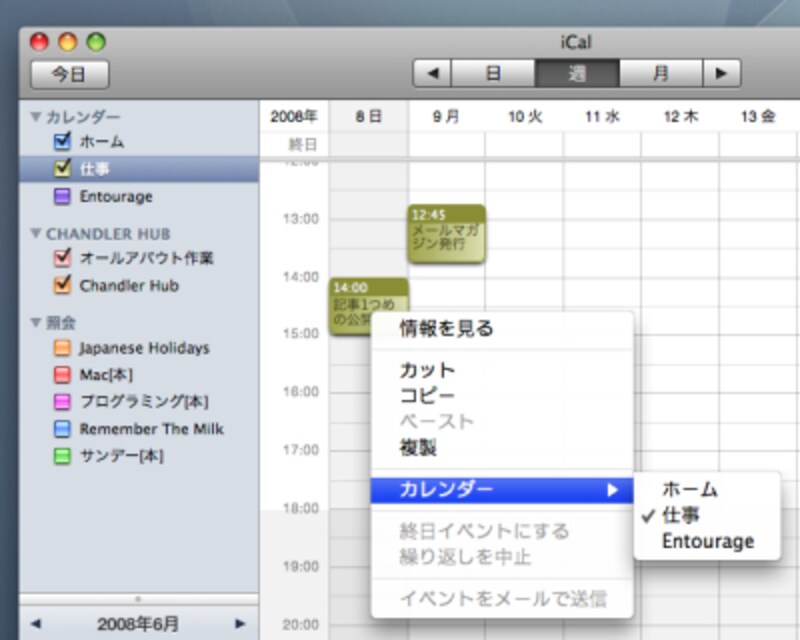This screenshot has width=800, height=640.
Task: Toggle the 仕事 calendar checkbox
Action: tap(62, 169)
